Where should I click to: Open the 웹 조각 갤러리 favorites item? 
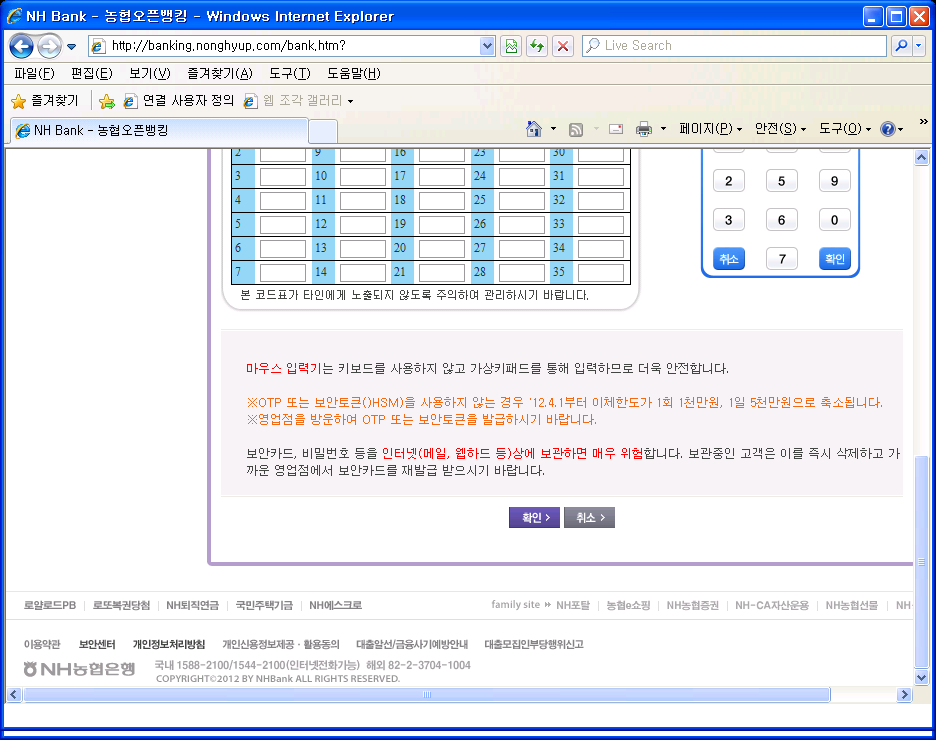298,101
